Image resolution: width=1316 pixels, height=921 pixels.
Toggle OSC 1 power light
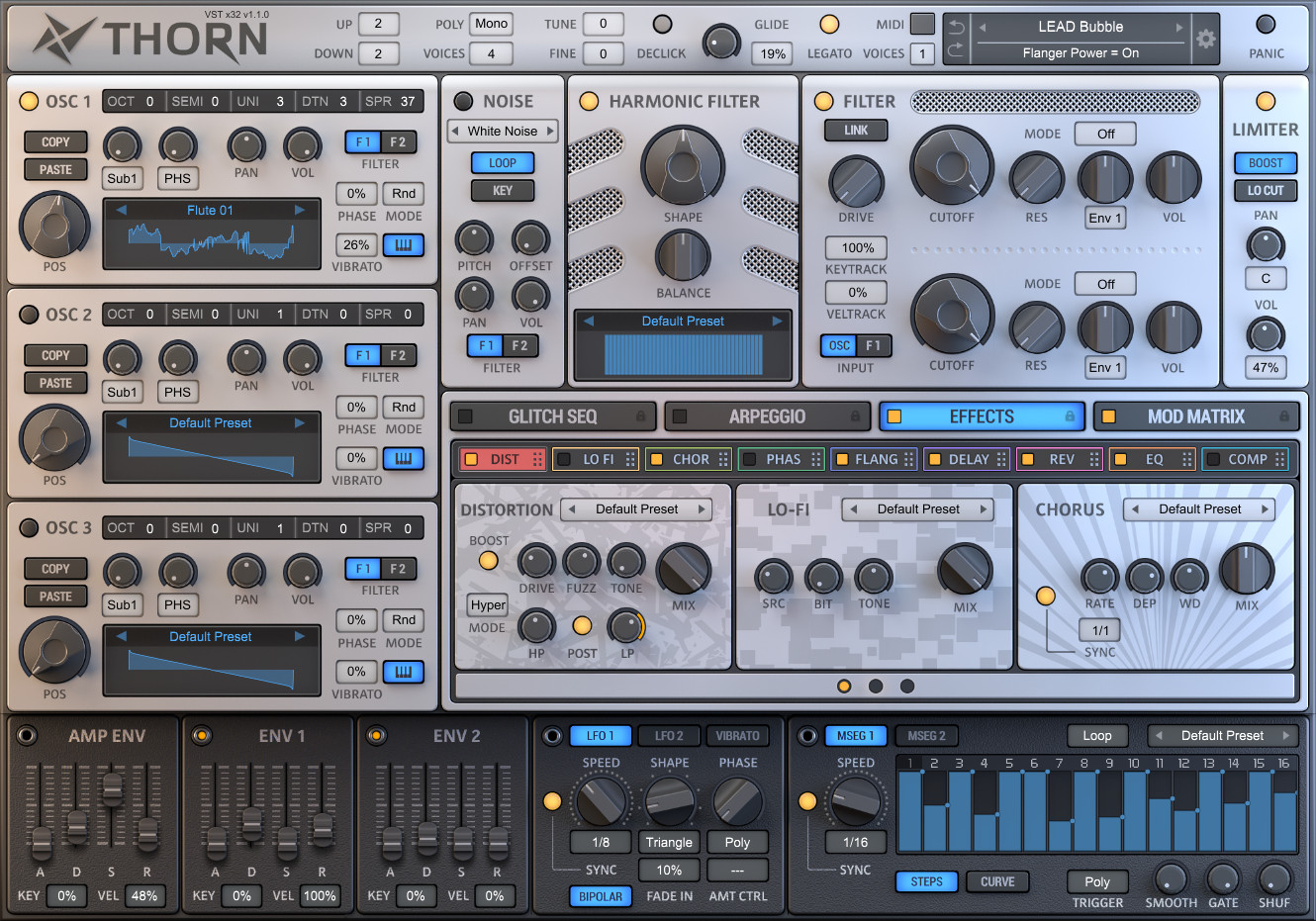pos(29,101)
